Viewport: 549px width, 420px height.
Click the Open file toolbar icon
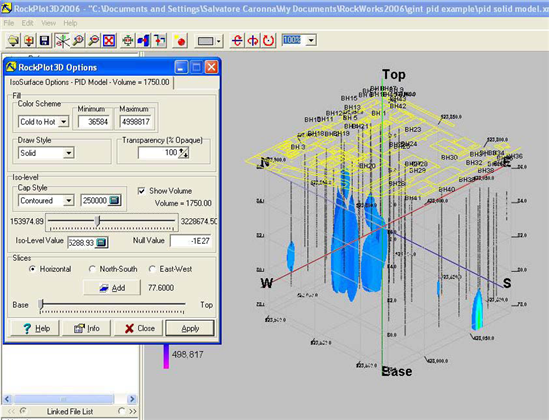(13, 41)
